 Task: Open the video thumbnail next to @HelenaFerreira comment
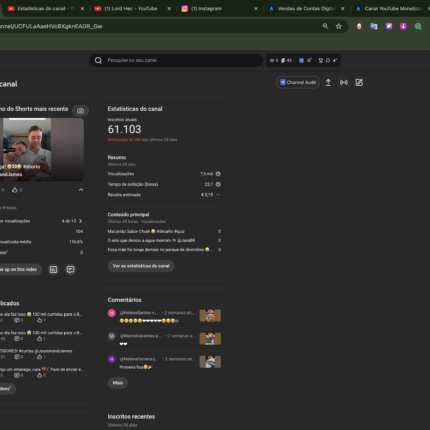pyautogui.click(x=210, y=362)
